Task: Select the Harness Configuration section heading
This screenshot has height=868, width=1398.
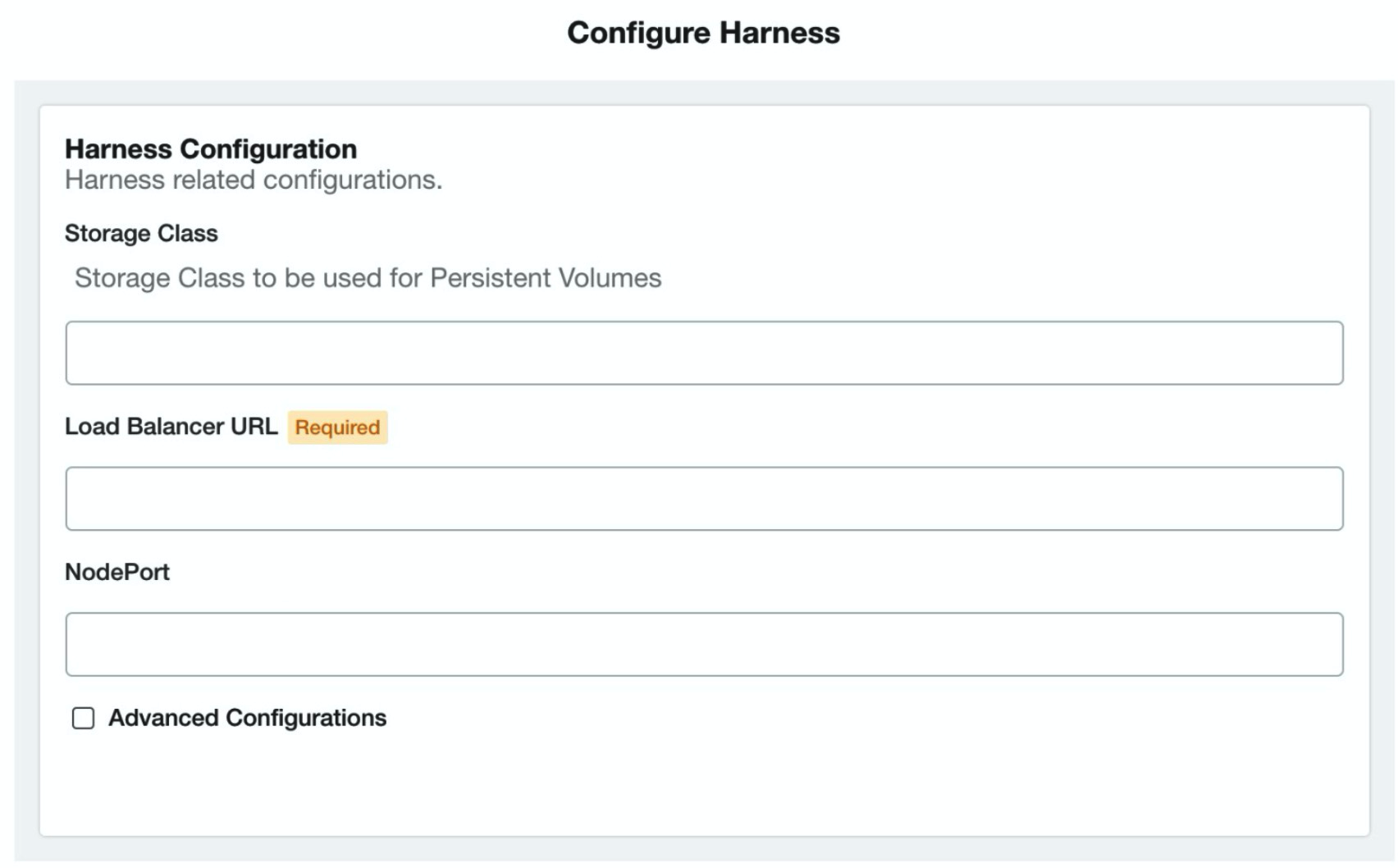Action: point(211,148)
